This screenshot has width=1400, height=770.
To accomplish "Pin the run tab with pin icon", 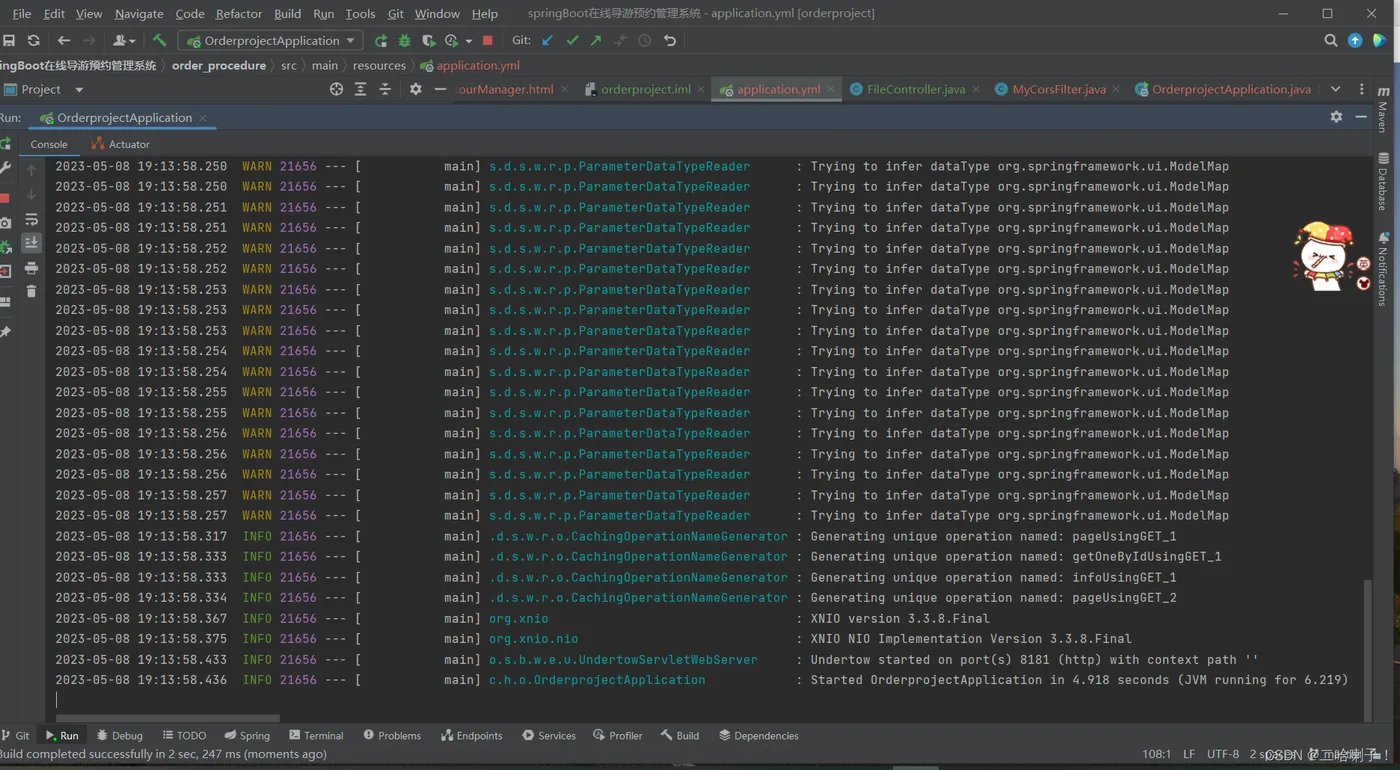I will click(5, 331).
